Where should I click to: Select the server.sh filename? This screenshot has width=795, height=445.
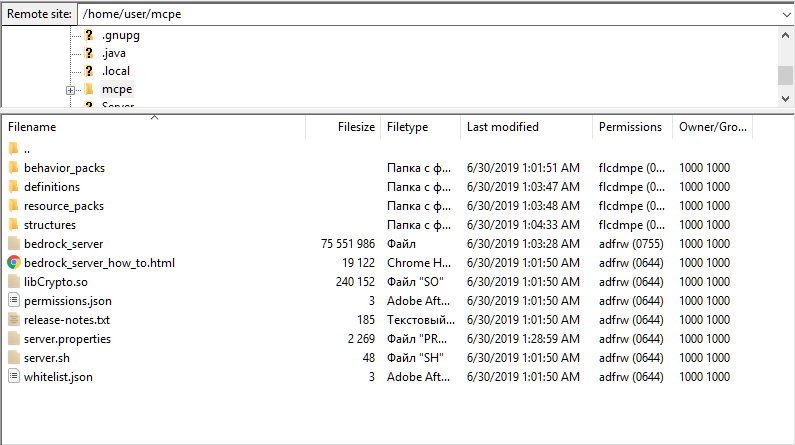[x=47, y=358]
